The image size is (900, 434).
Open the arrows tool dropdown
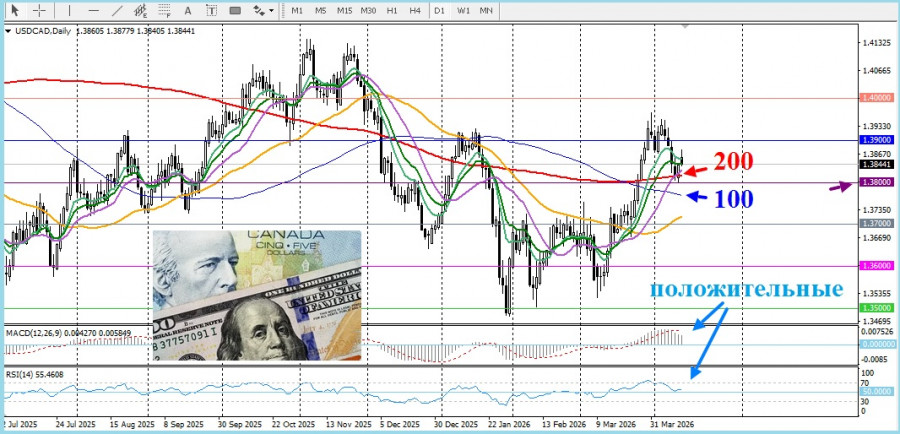pyautogui.click(x=271, y=11)
